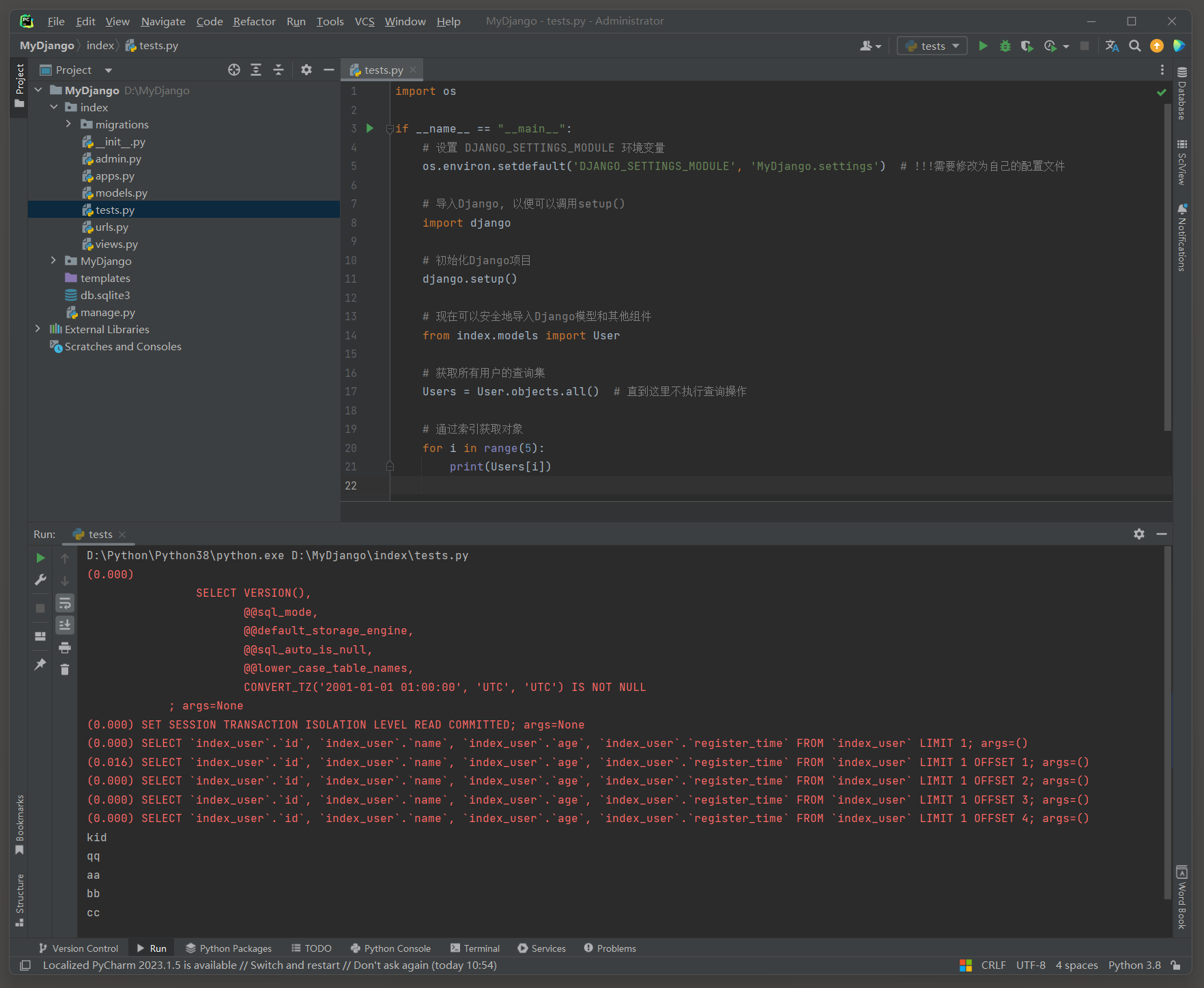The image size is (1204, 988).
Task: Minimize the Run tool window
Action: click(1162, 534)
